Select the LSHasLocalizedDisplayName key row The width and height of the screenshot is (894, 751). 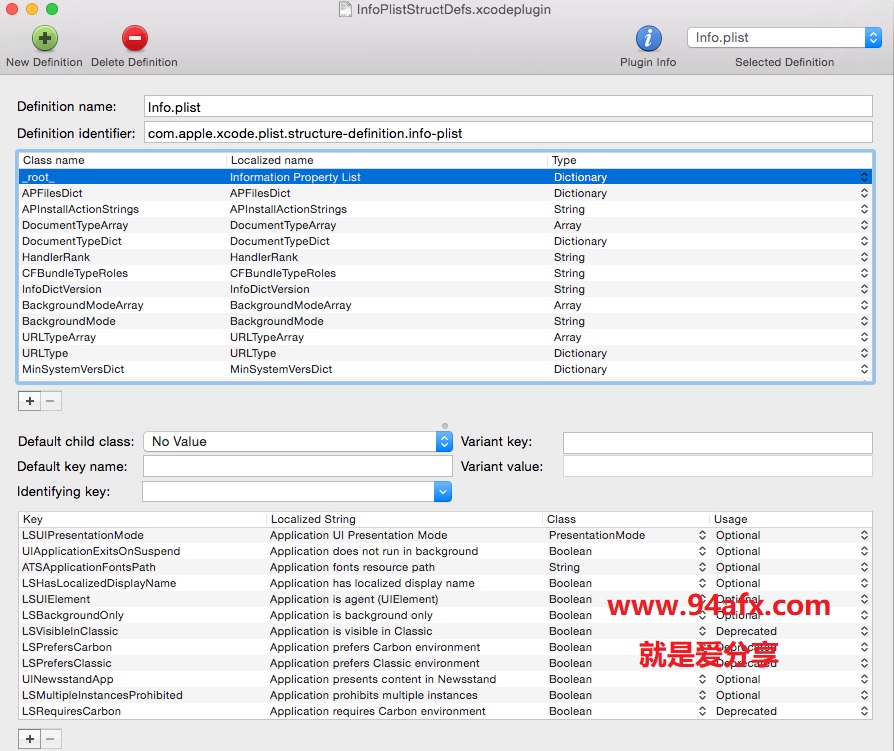click(x=445, y=583)
